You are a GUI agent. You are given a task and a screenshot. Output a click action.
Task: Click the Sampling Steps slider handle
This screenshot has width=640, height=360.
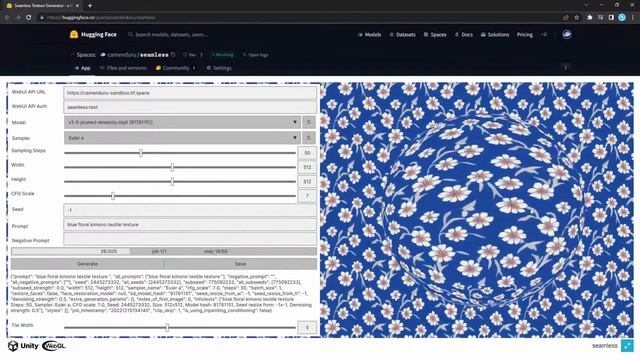click(141, 153)
